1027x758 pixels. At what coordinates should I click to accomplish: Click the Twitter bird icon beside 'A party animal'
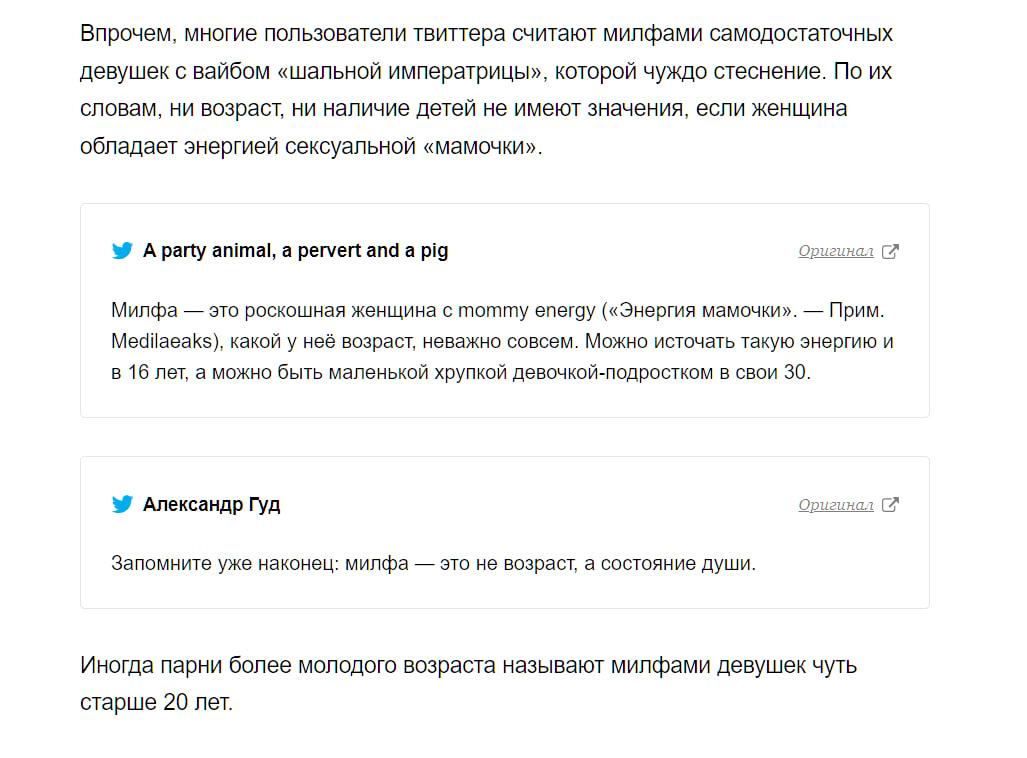tap(122, 251)
